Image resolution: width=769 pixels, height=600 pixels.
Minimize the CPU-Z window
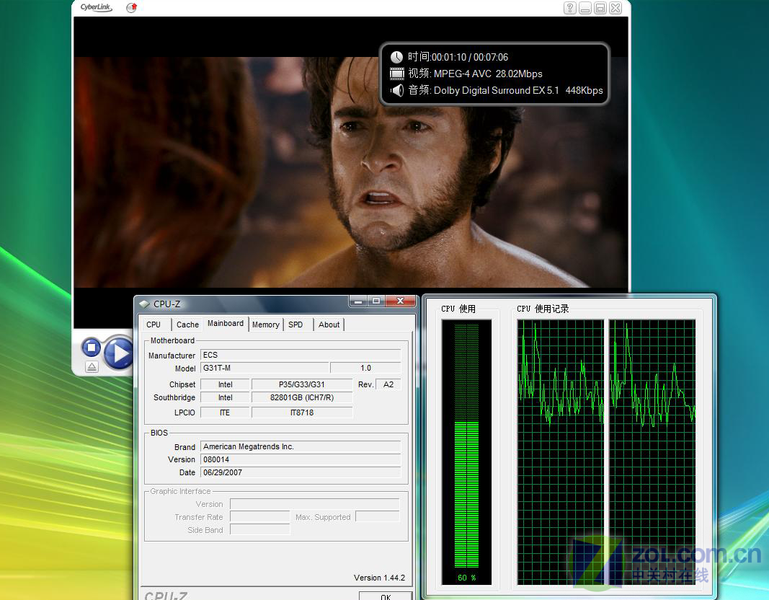(x=358, y=301)
